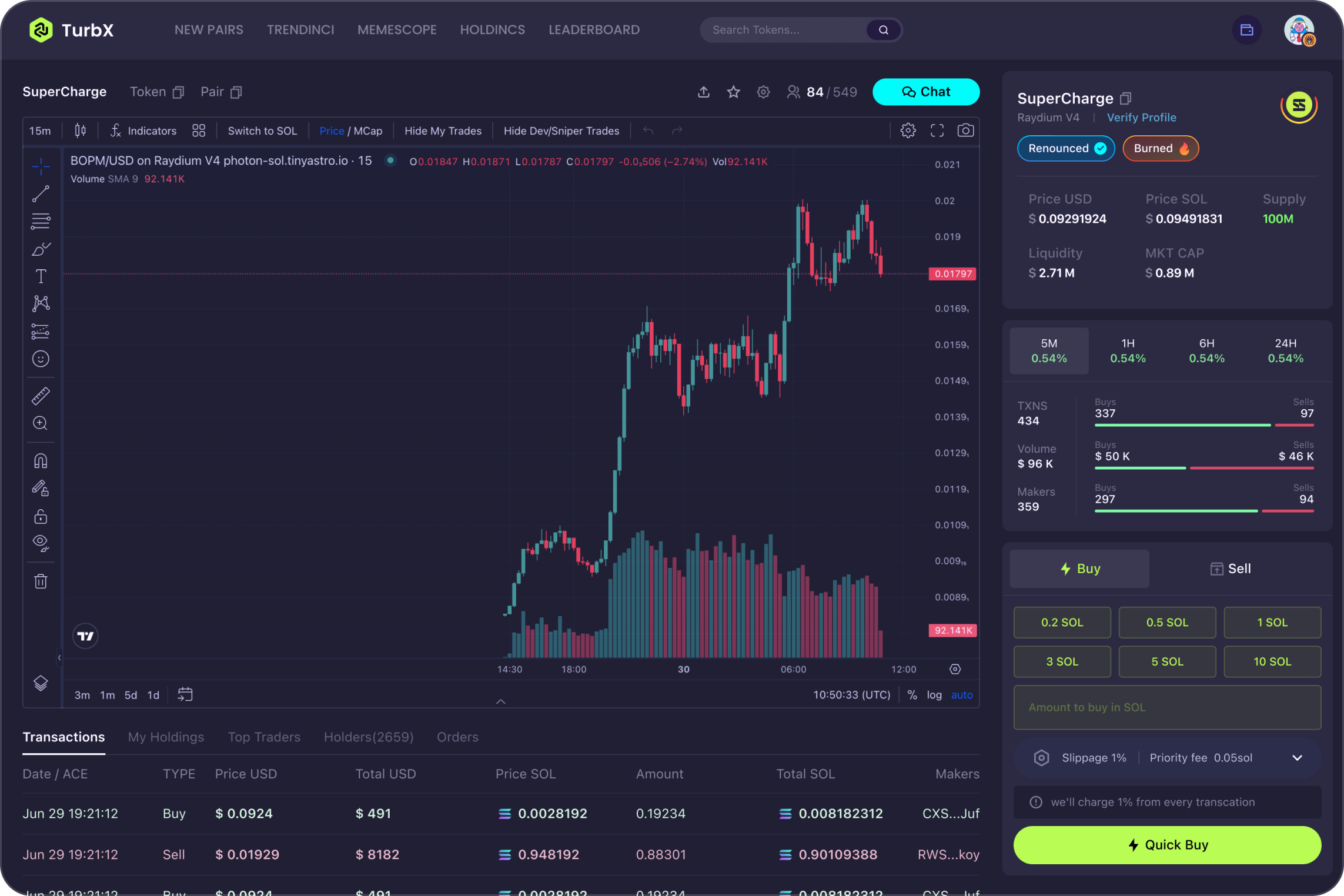Focus the Amount to buy in SOL field
Screen dimensions: 1344x896
(1167, 707)
